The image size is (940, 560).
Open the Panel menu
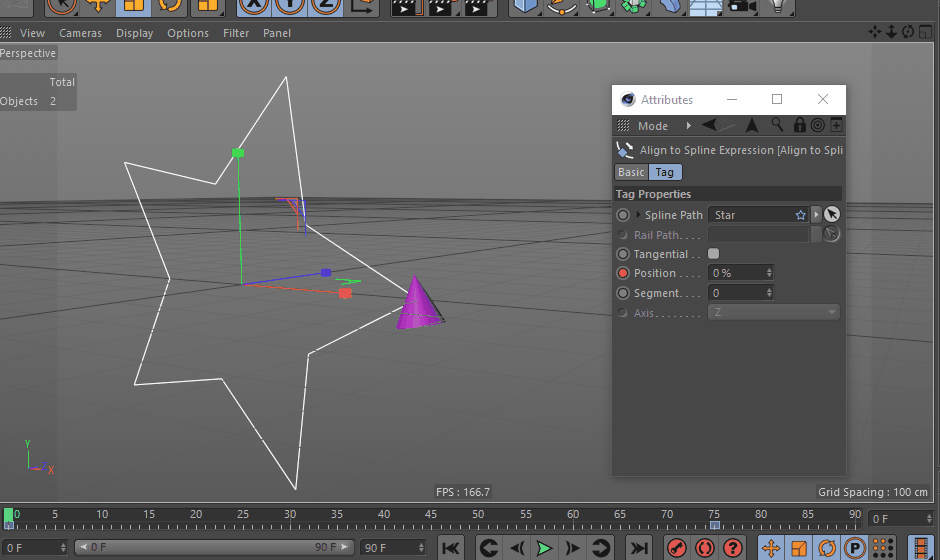pyautogui.click(x=276, y=33)
